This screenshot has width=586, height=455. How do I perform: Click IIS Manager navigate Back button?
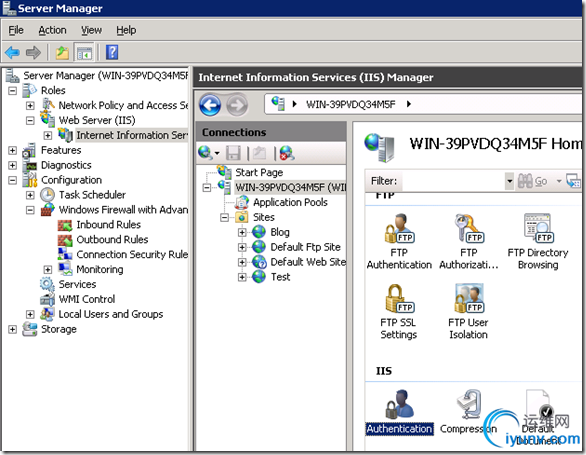point(210,105)
